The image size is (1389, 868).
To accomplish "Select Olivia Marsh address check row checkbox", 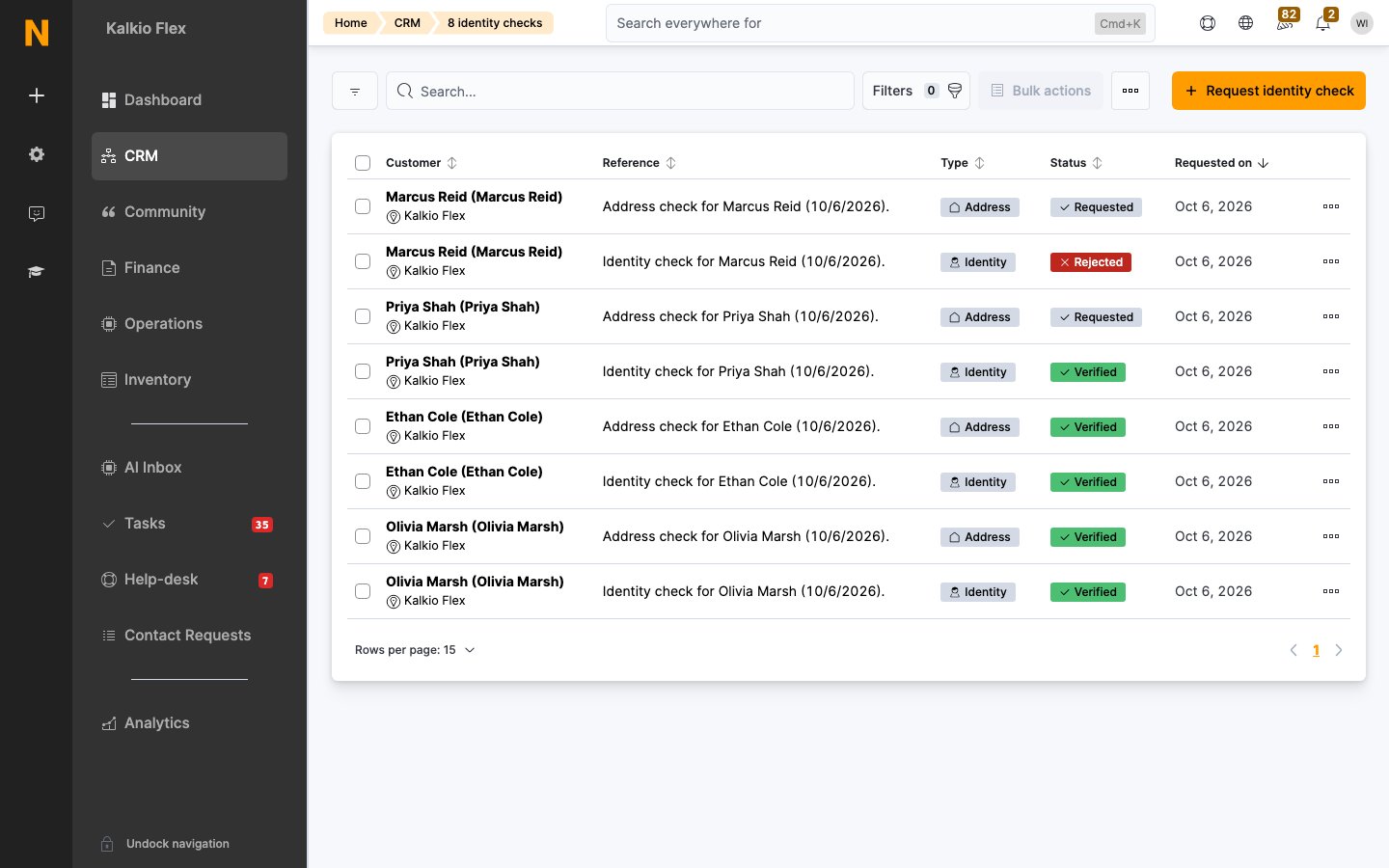I will 363,536.
